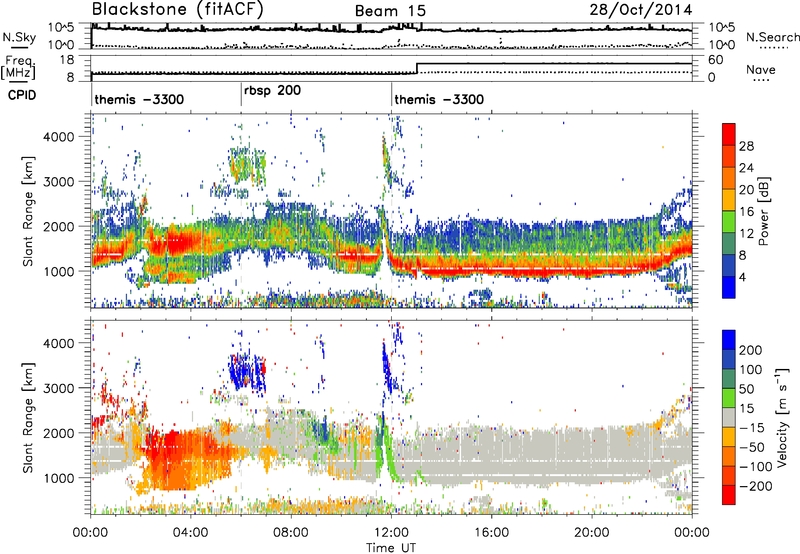Click the 18 tick on frequency axis
The height and width of the screenshot is (554, 800).
(x=67, y=60)
